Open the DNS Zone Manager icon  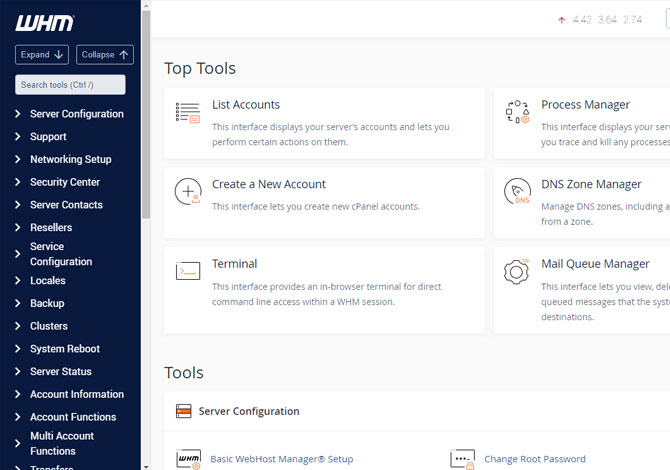tap(517, 192)
